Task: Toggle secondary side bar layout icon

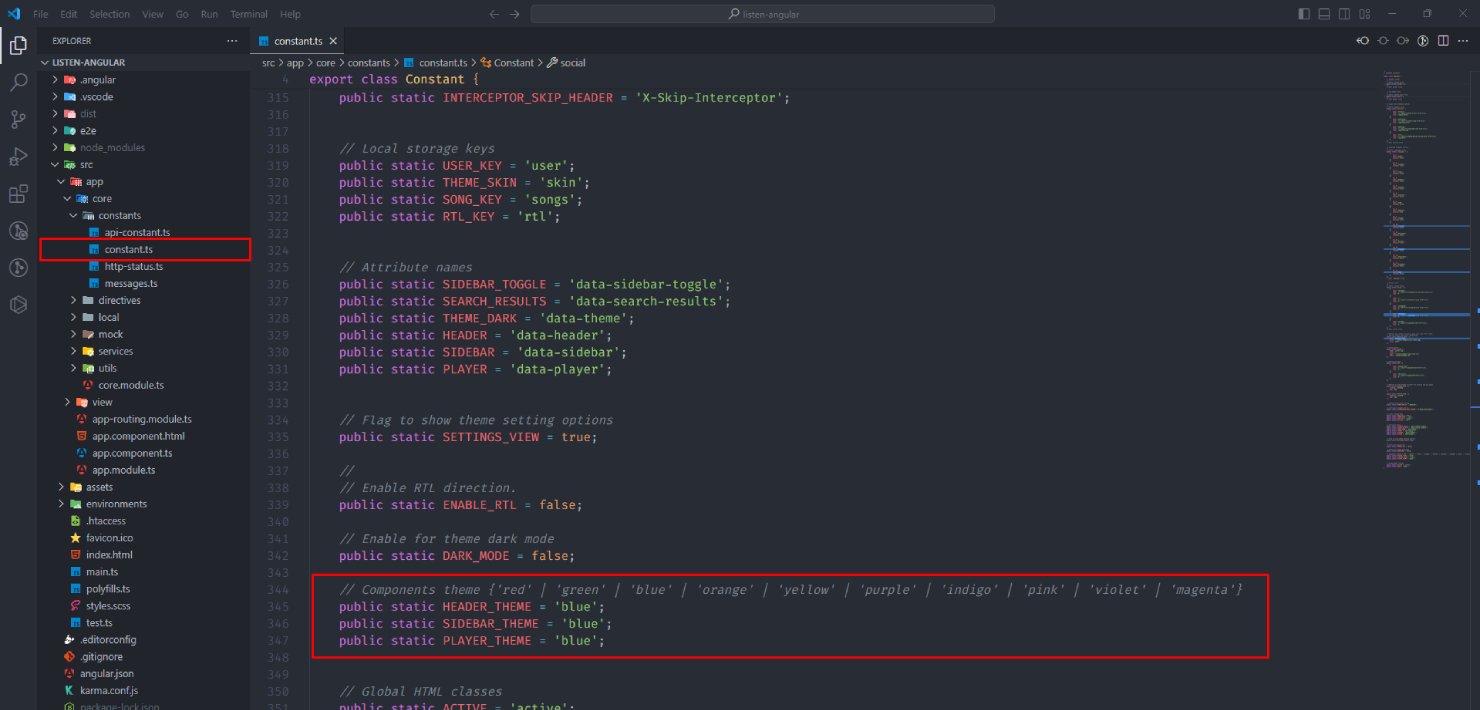Action: pos(1344,14)
